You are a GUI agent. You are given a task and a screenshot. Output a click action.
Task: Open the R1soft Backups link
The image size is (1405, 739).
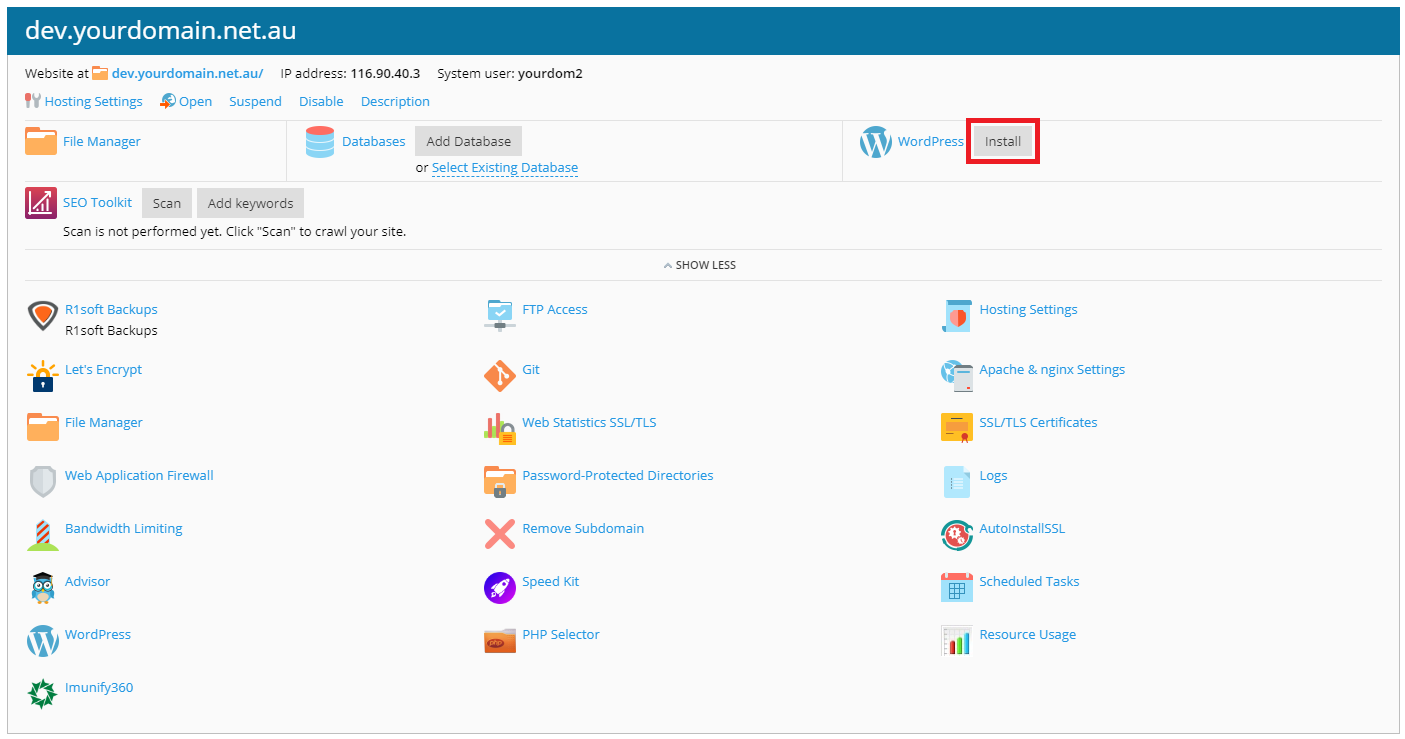111,309
